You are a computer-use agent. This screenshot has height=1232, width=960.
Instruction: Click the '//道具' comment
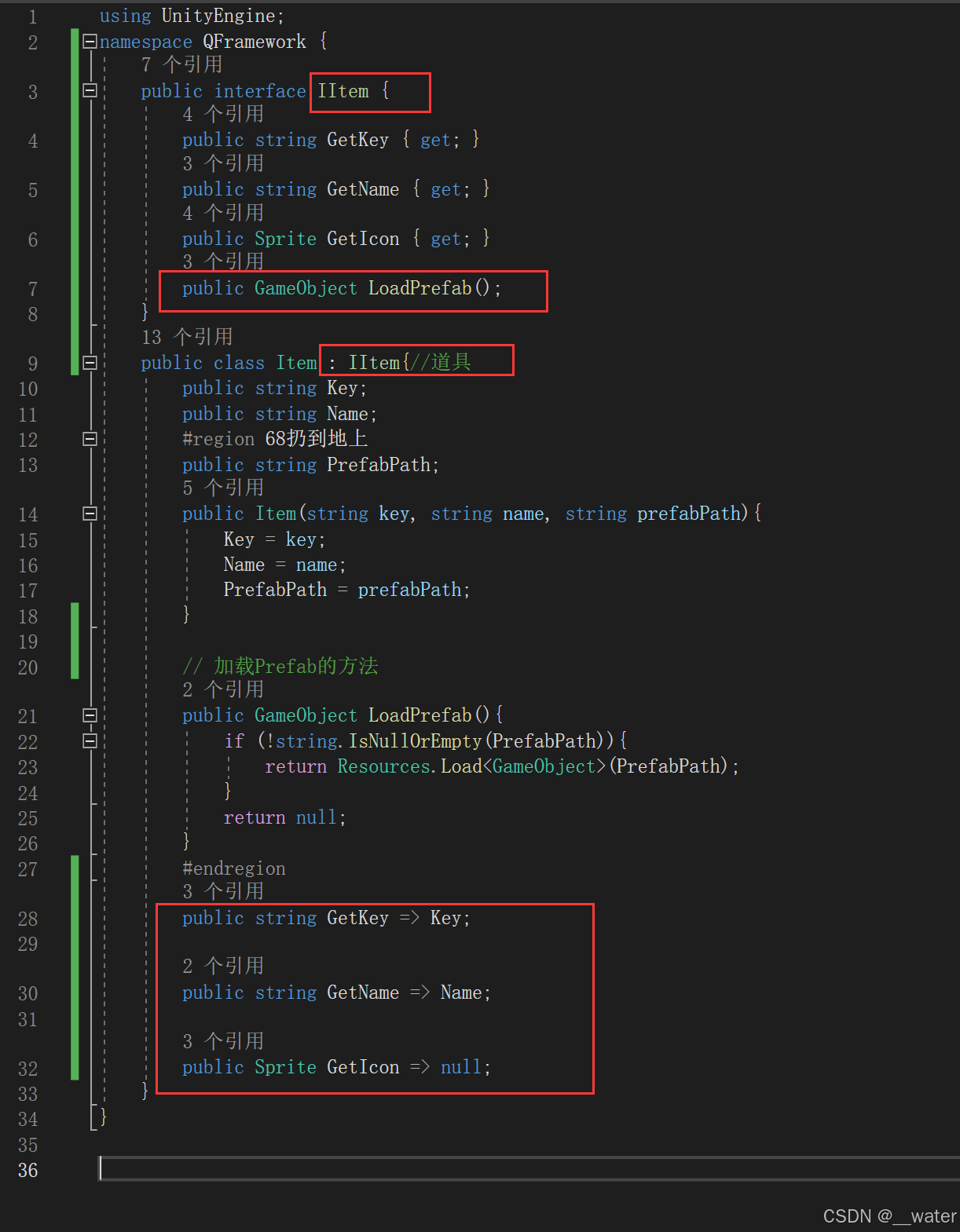pyautogui.click(x=441, y=362)
